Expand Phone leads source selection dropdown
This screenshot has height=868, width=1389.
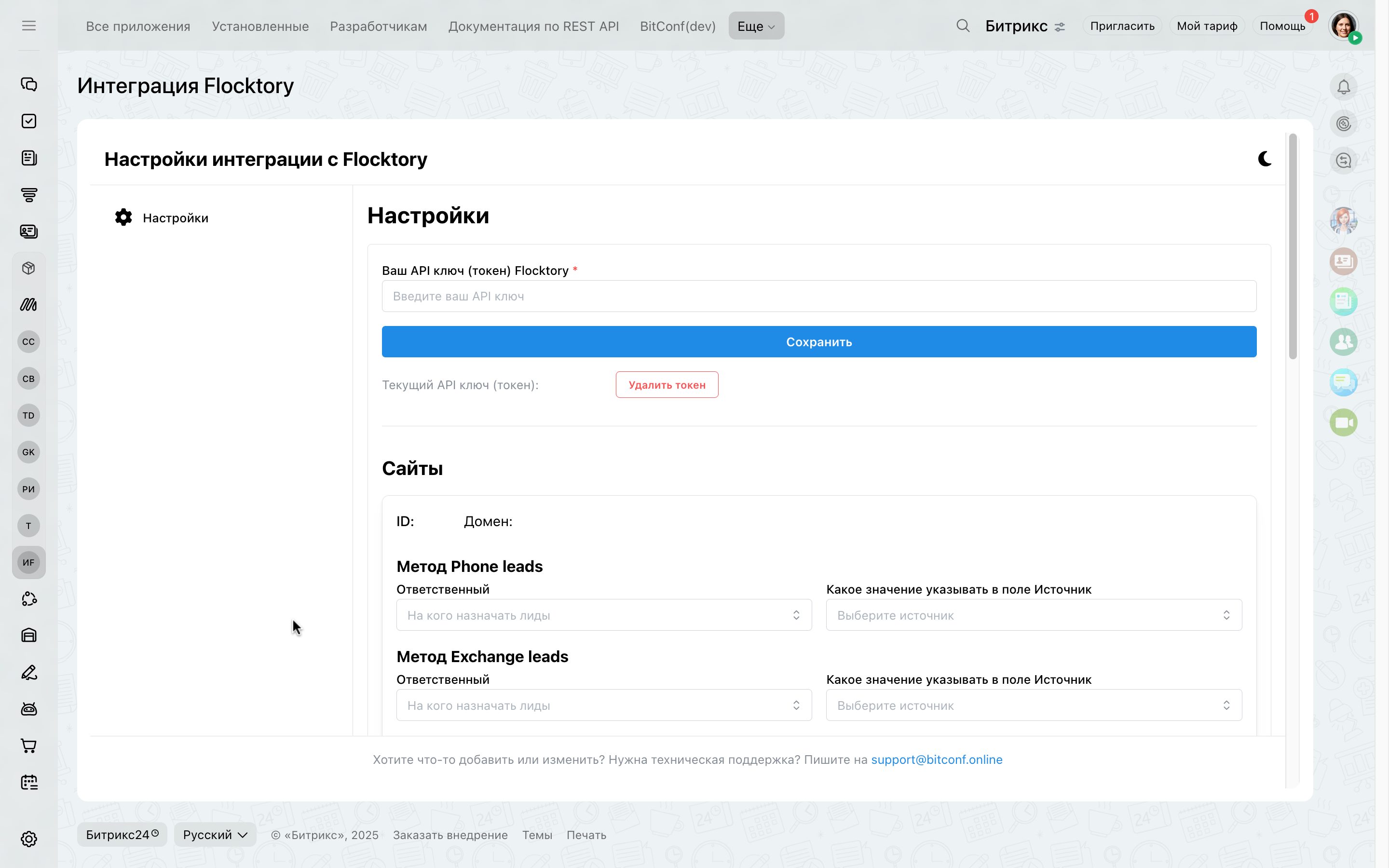(1033, 615)
